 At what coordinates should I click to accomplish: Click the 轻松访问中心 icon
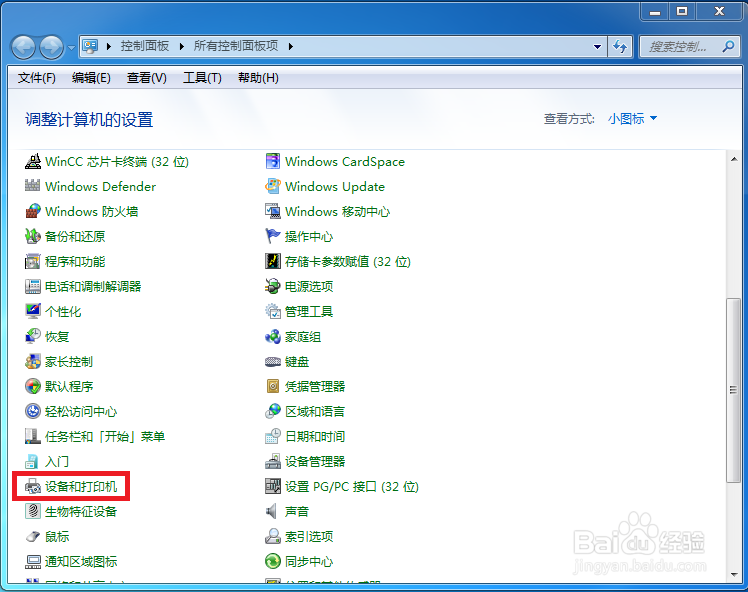tap(32, 411)
